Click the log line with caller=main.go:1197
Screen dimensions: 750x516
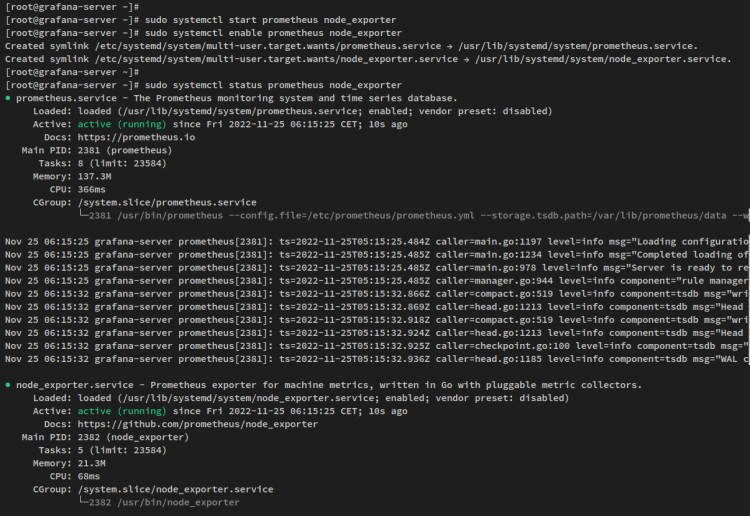click(377, 242)
